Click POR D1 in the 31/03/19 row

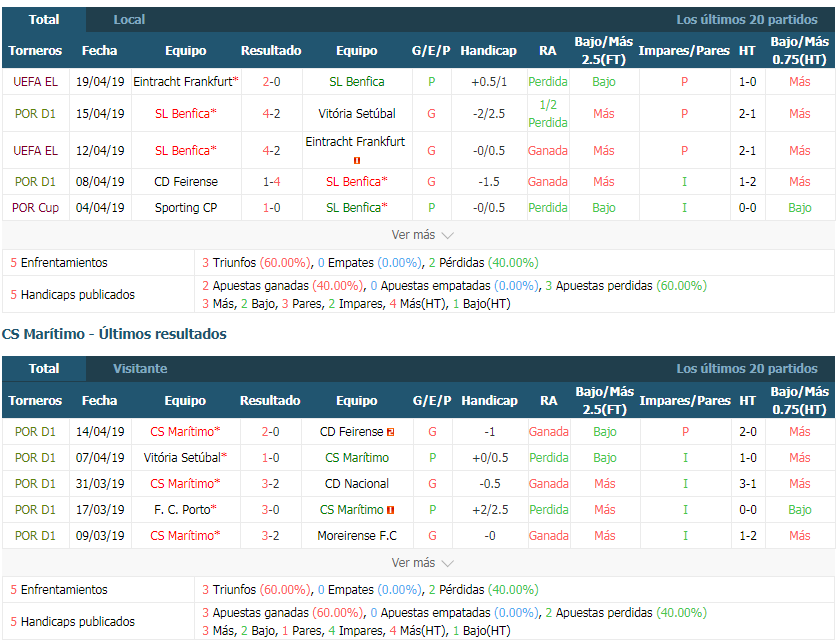[x=35, y=484]
